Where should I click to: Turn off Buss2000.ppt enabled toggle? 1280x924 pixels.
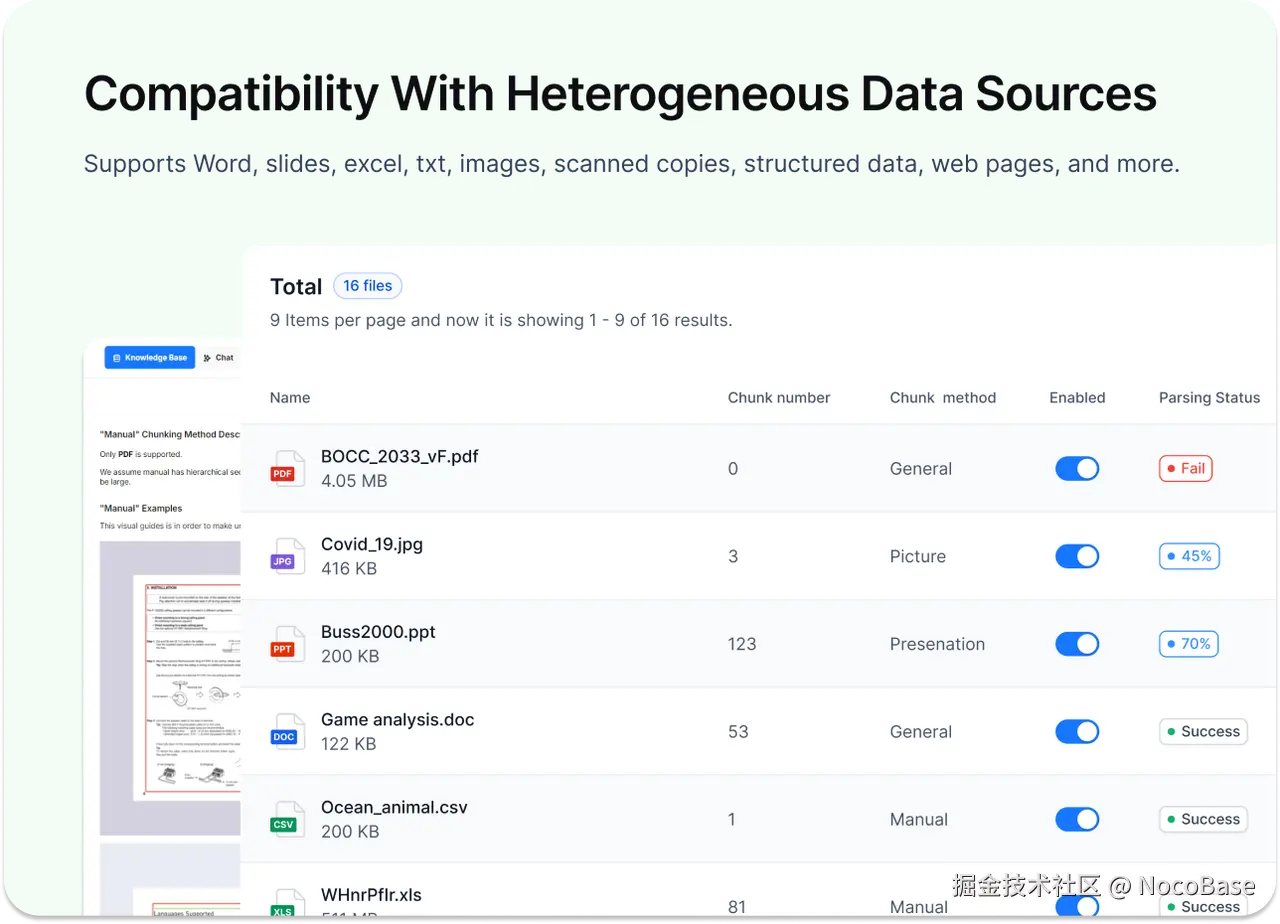[x=1077, y=644]
